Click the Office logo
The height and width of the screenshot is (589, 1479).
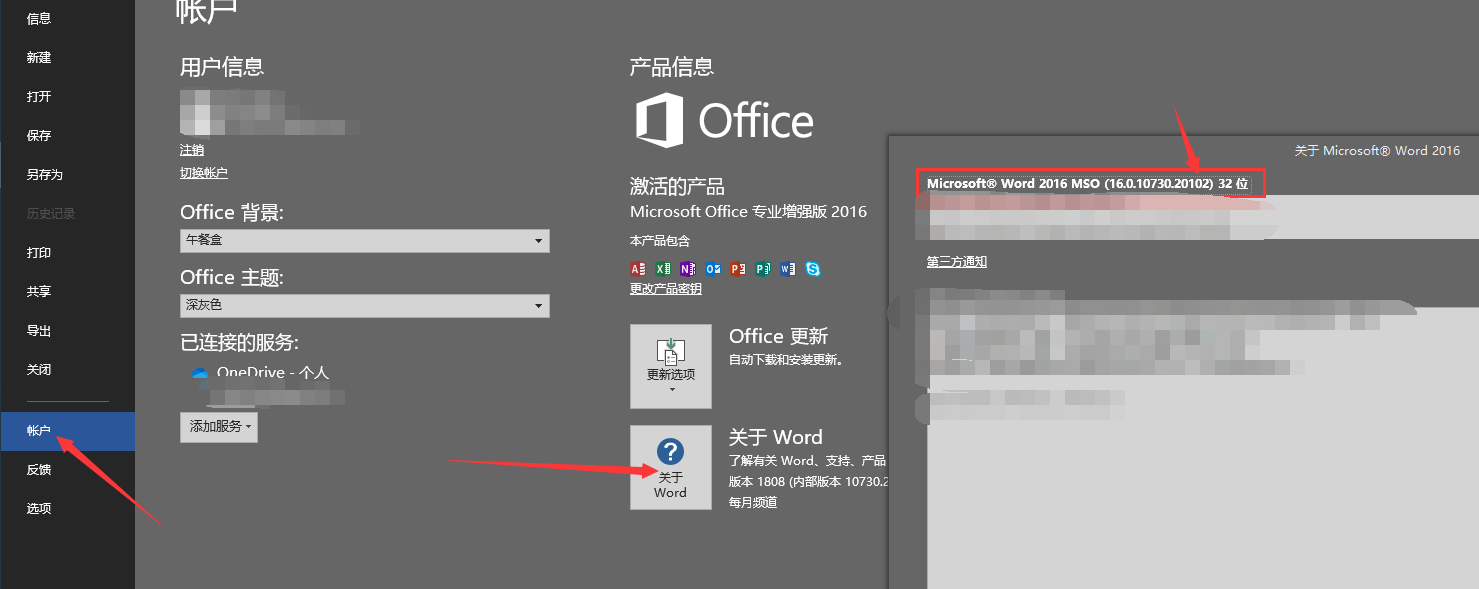click(725, 121)
